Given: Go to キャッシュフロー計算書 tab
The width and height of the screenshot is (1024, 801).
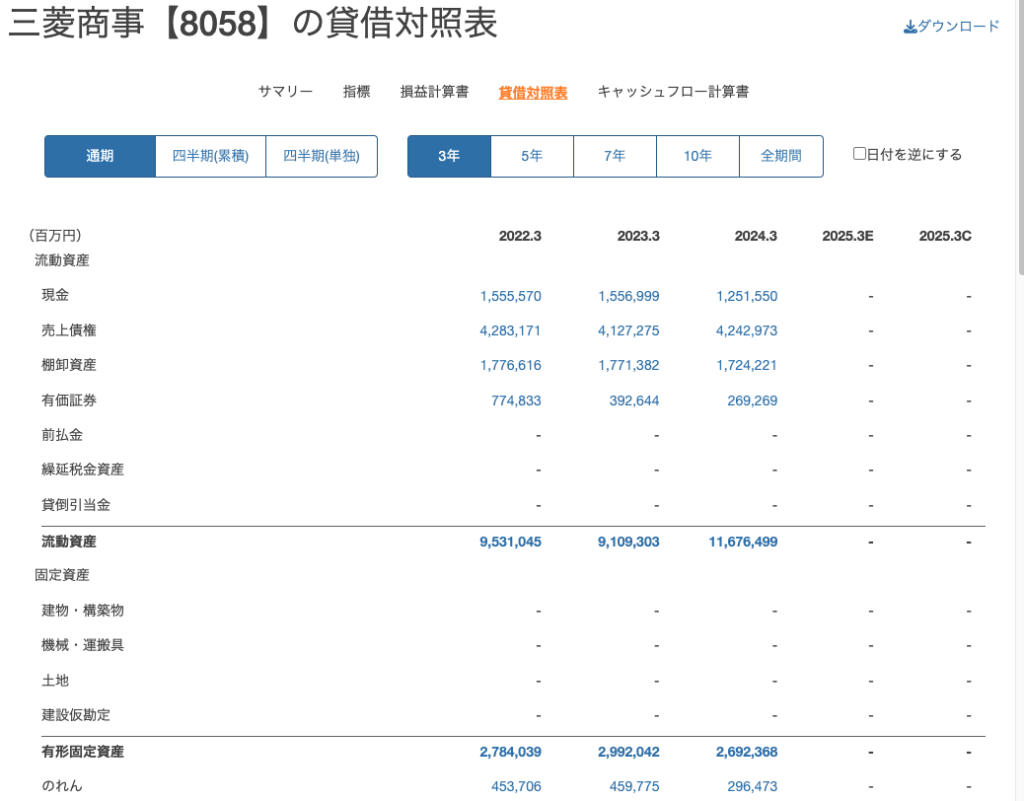Looking at the screenshot, I should coord(673,91).
